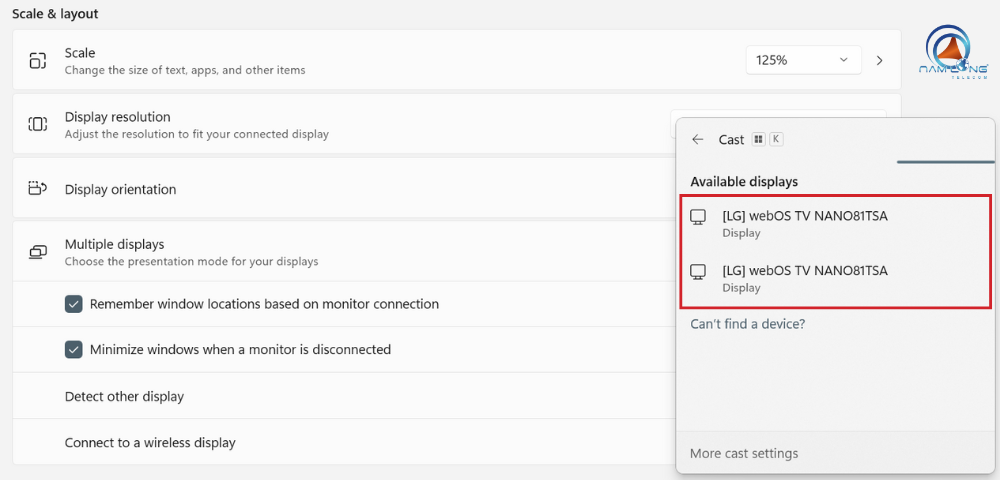Open More cast settings
1000x480 pixels.
pos(744,453)
